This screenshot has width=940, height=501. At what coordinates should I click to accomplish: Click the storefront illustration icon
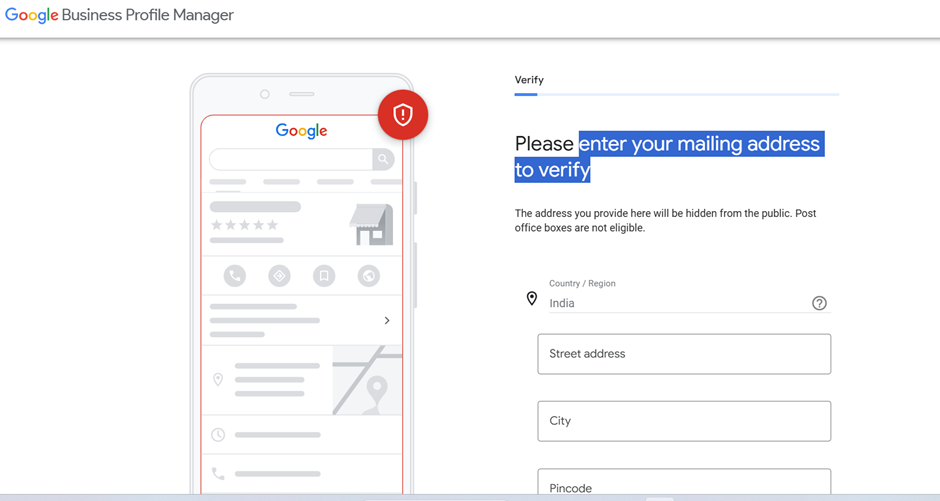coord(371,225)
